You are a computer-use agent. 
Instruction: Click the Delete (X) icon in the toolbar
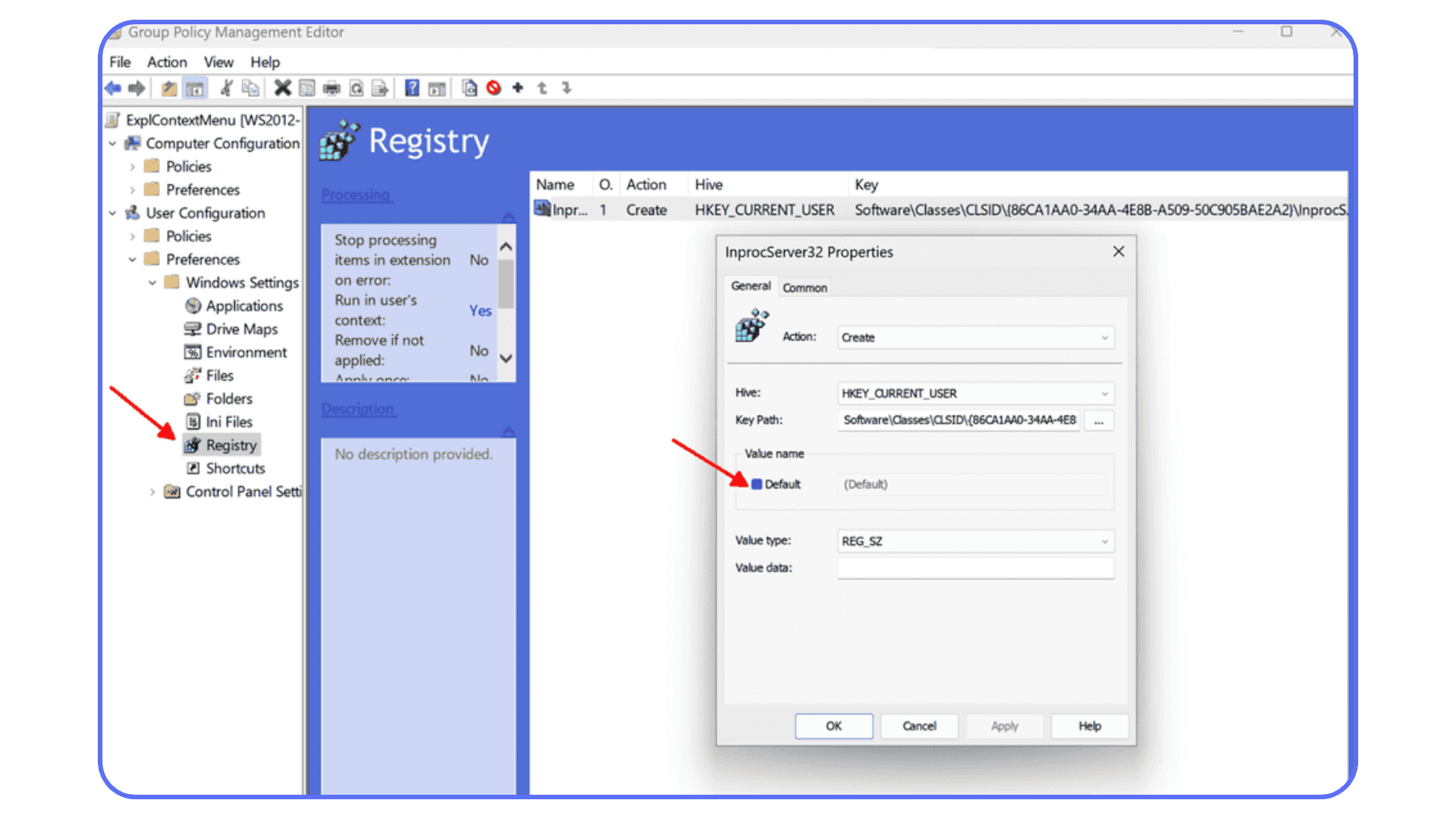(x=282, y=88)
